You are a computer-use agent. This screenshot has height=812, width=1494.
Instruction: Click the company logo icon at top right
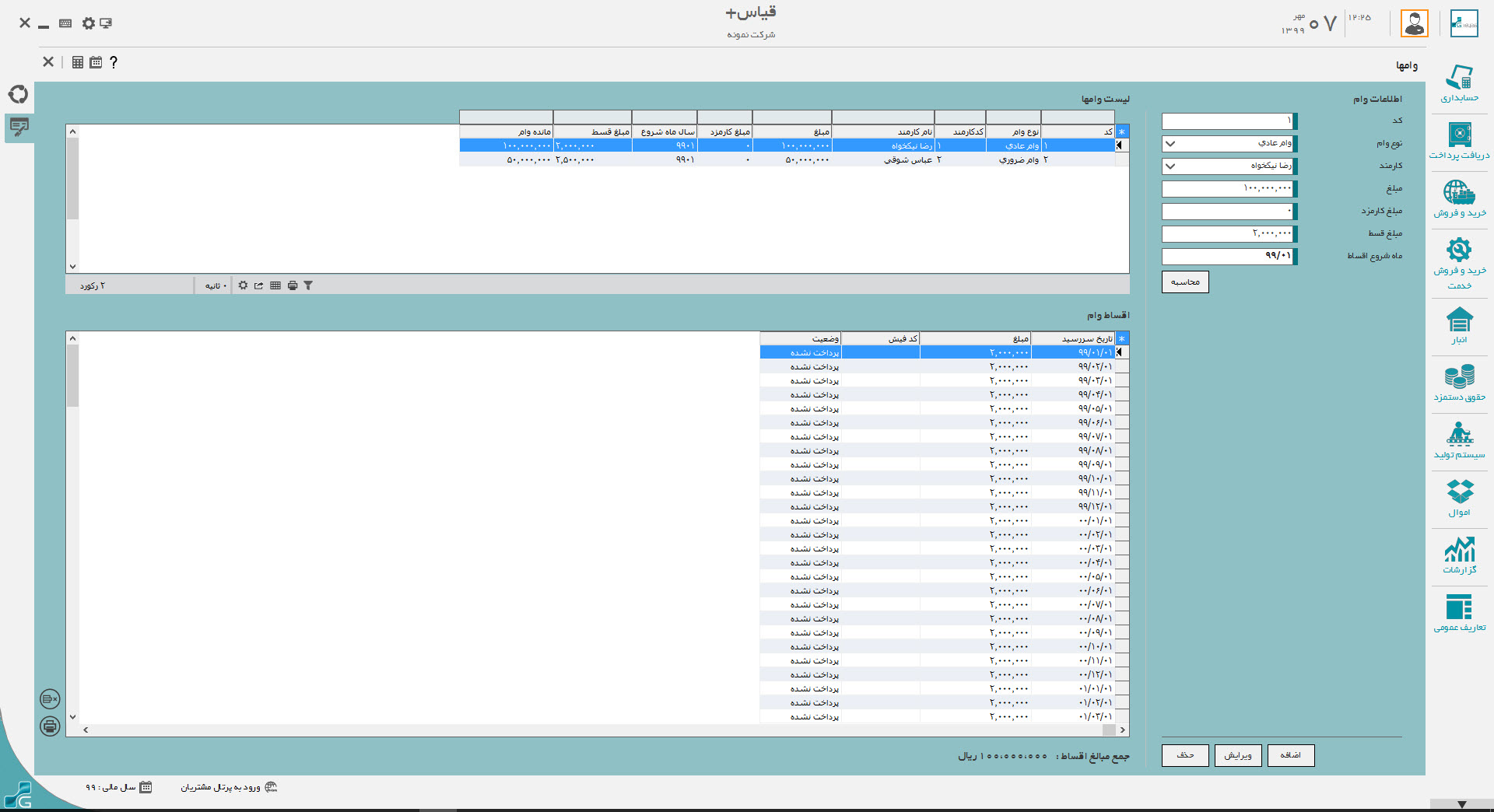[1464, 23]
